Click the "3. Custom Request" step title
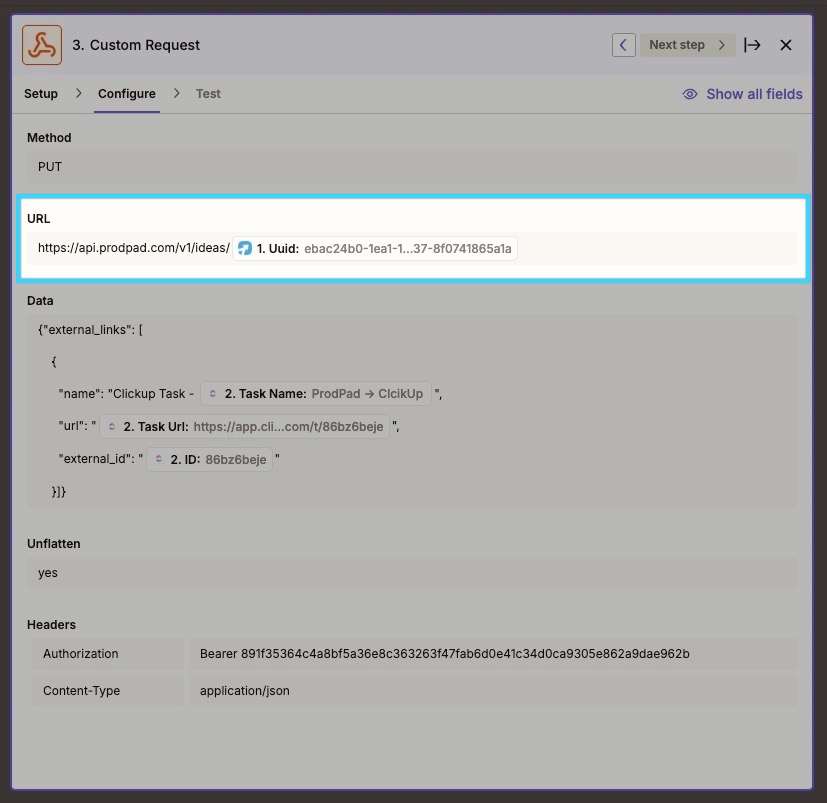Viewport: 827px width, 803px height. click(136, 45)
